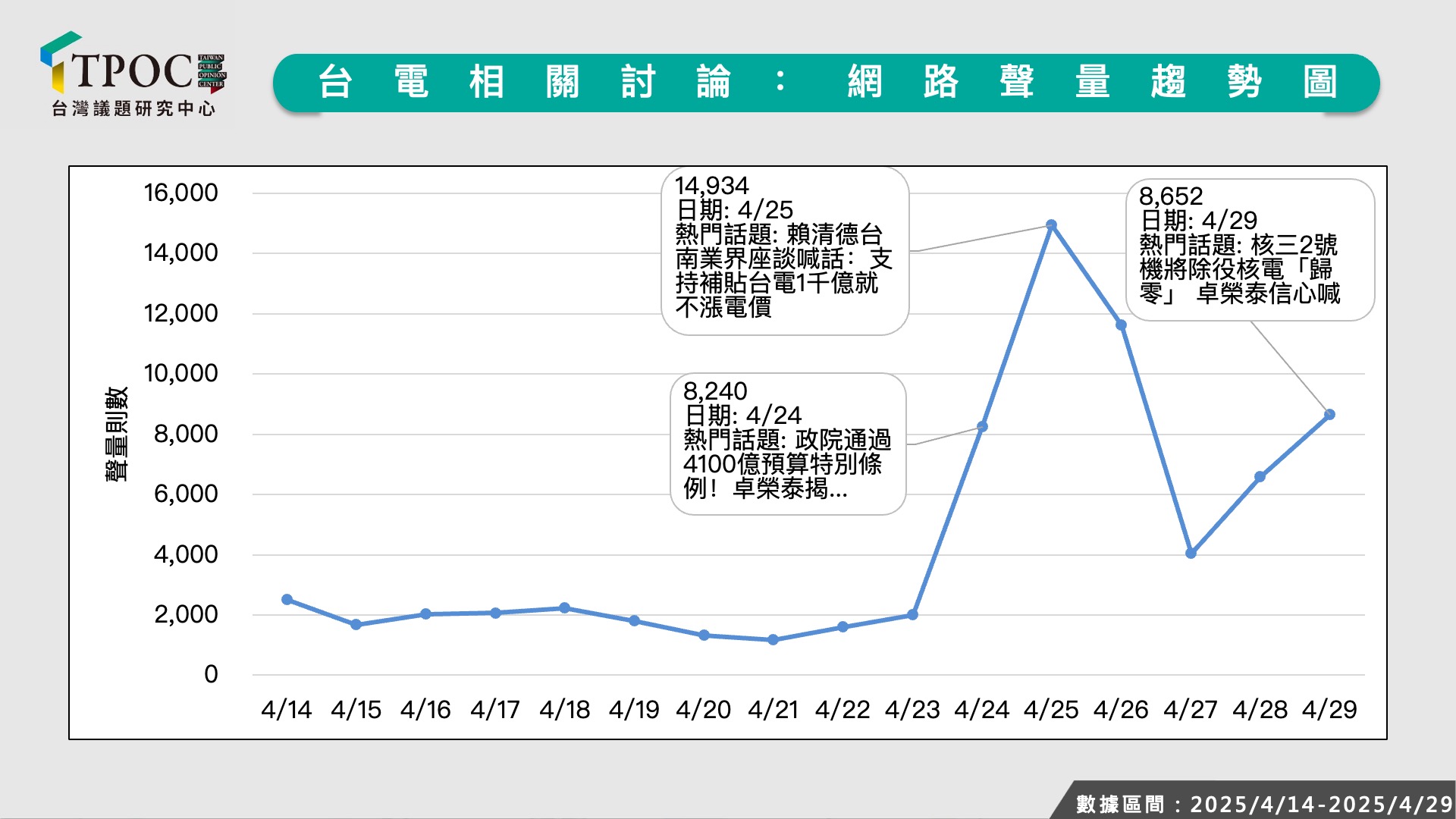Click the 4/25 peak data point
This screenshot has width=1456, height=819.
[x=1051, y=225]
